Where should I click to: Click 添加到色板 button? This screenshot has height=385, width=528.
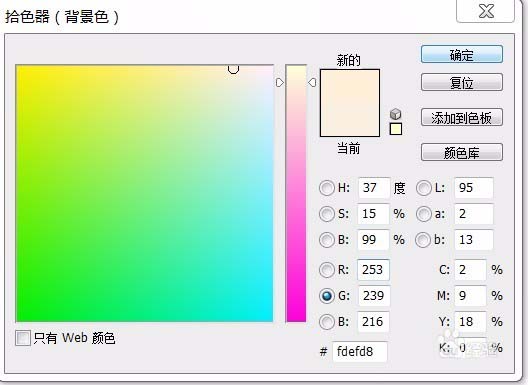462,117
